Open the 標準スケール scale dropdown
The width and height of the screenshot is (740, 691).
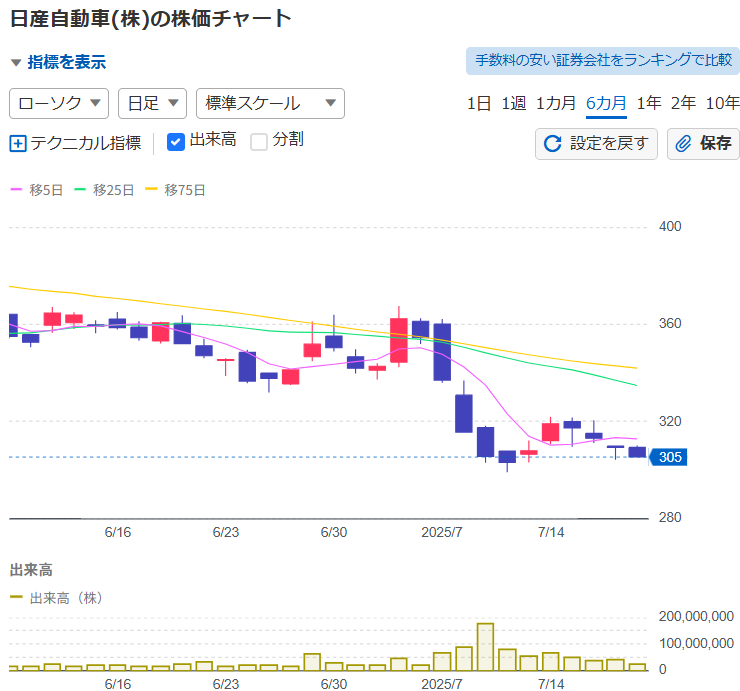coord(270,103)
